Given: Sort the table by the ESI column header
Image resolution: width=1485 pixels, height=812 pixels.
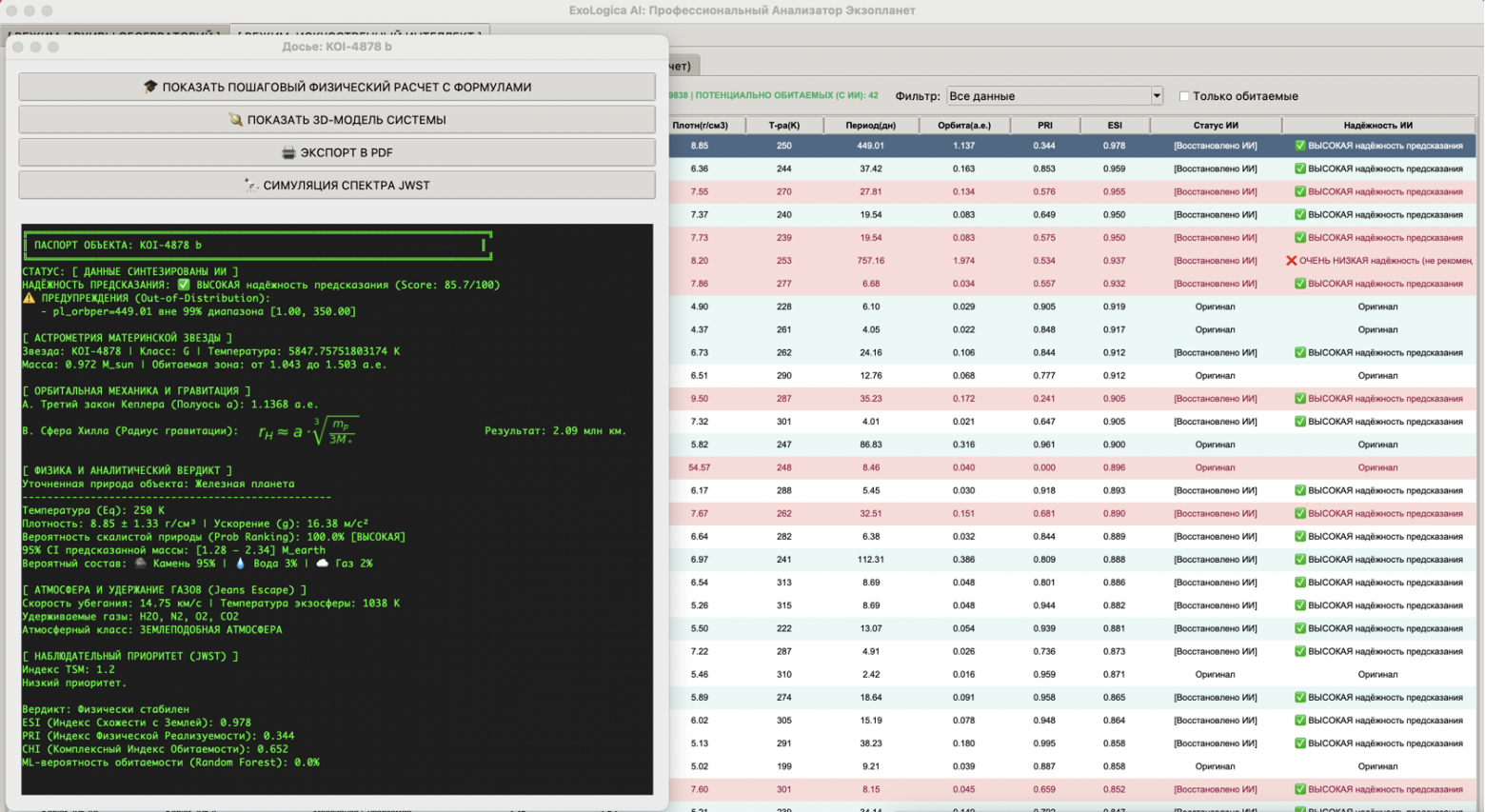Looking at the screenshot, I should 1114,125.
